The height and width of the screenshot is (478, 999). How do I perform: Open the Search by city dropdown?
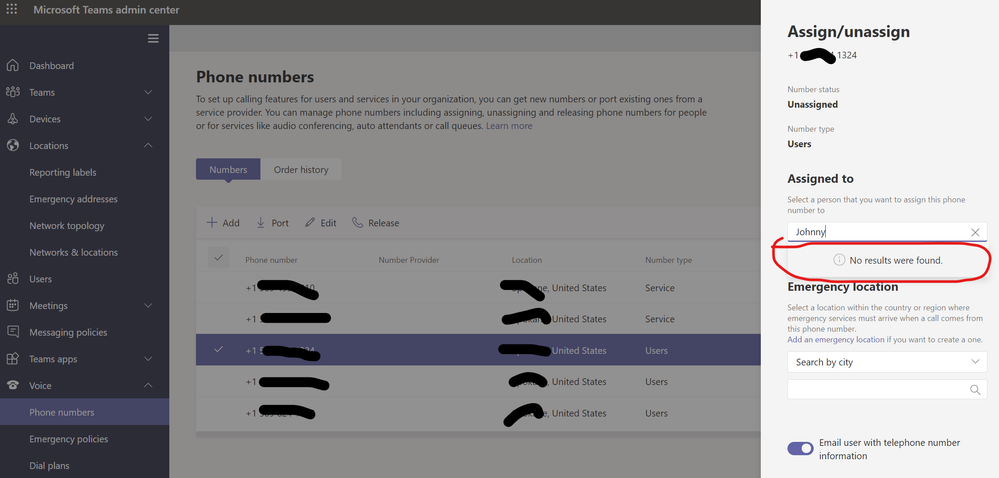887,362
